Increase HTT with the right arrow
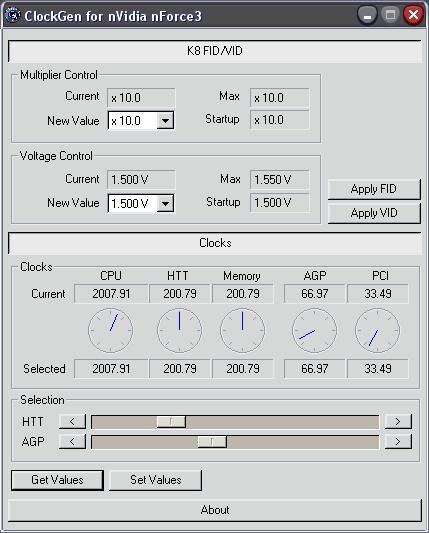 398,422
